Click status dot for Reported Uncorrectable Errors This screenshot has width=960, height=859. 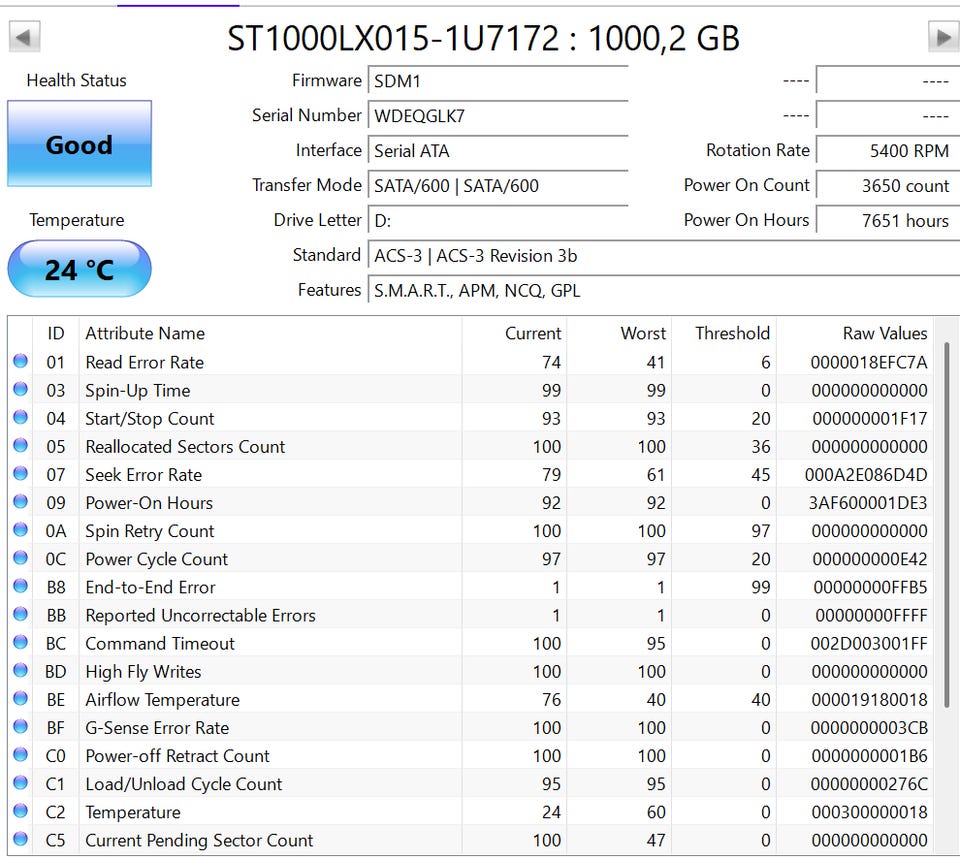[x=20, y=615]
